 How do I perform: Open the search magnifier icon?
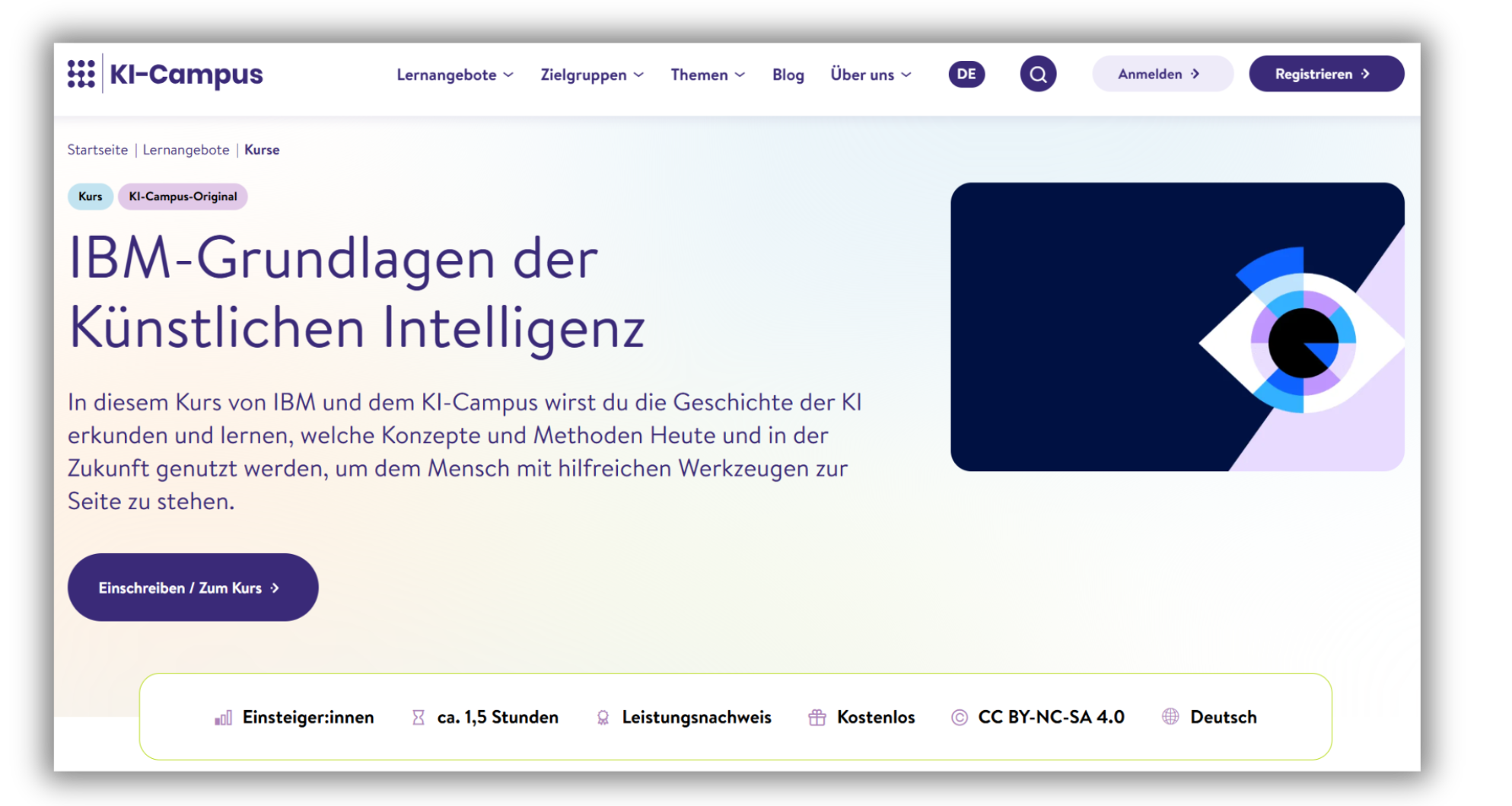tap(1038, 74)
